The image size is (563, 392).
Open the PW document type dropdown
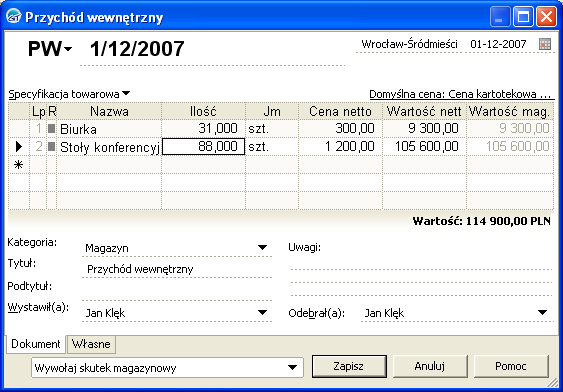pyautogui.click(x=68, y=48)
